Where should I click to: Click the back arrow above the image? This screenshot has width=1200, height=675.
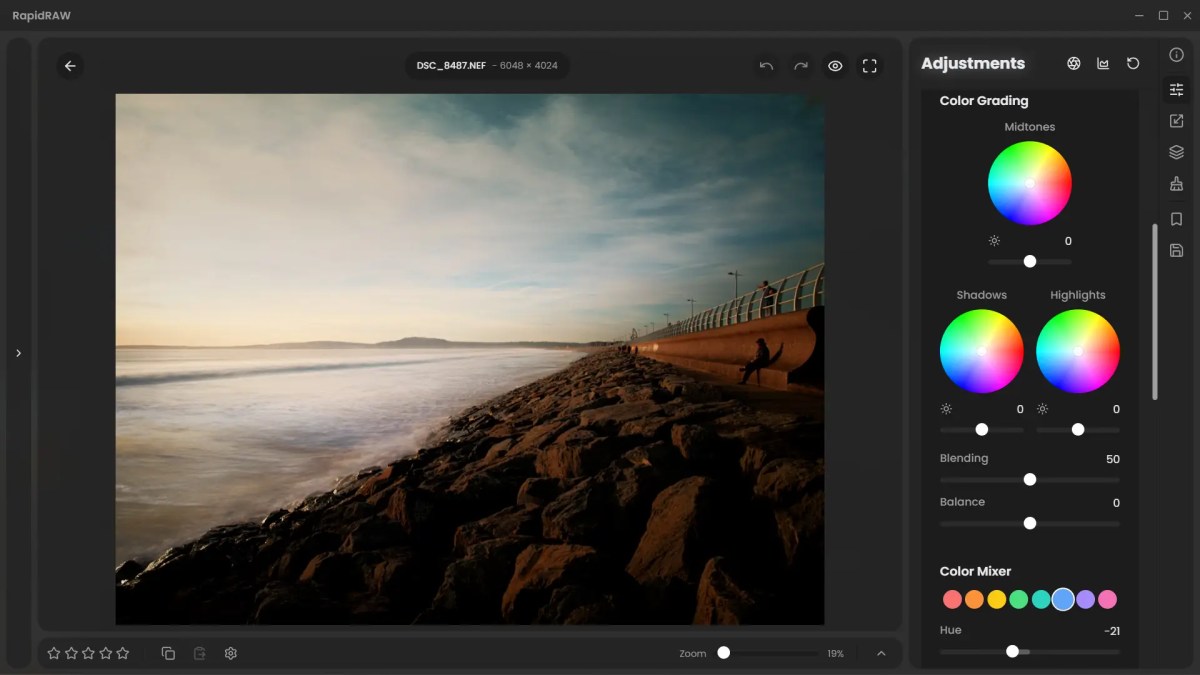(69, 65)
